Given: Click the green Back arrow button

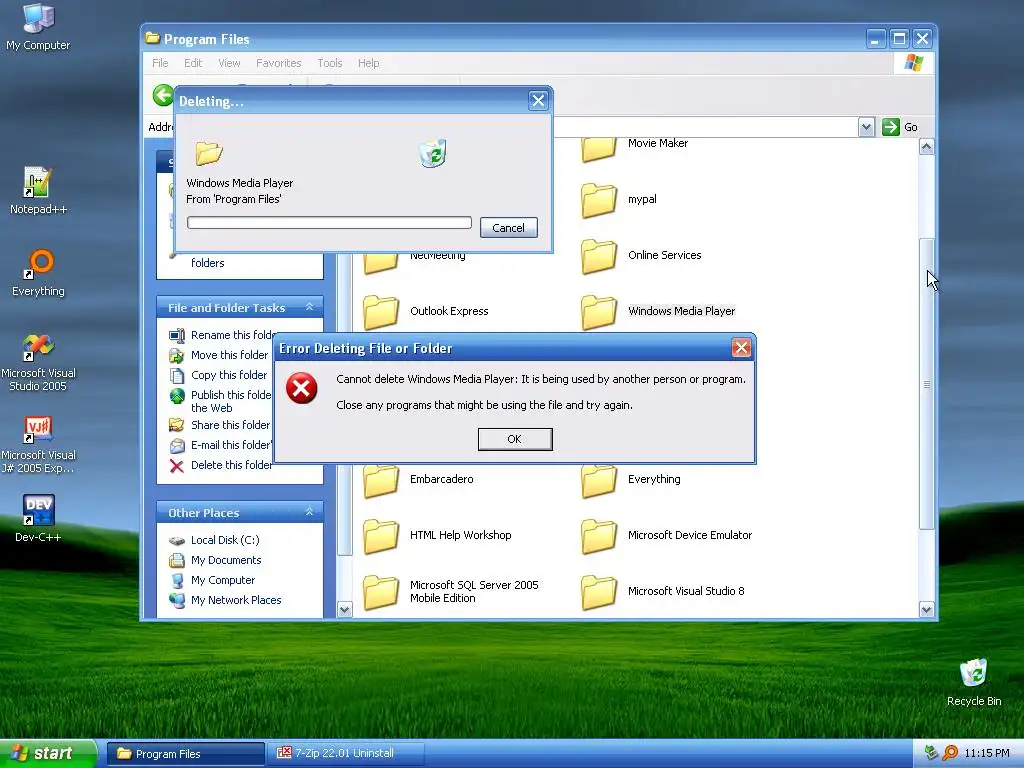Looking at the screenshot, I should tap(163, 95).
